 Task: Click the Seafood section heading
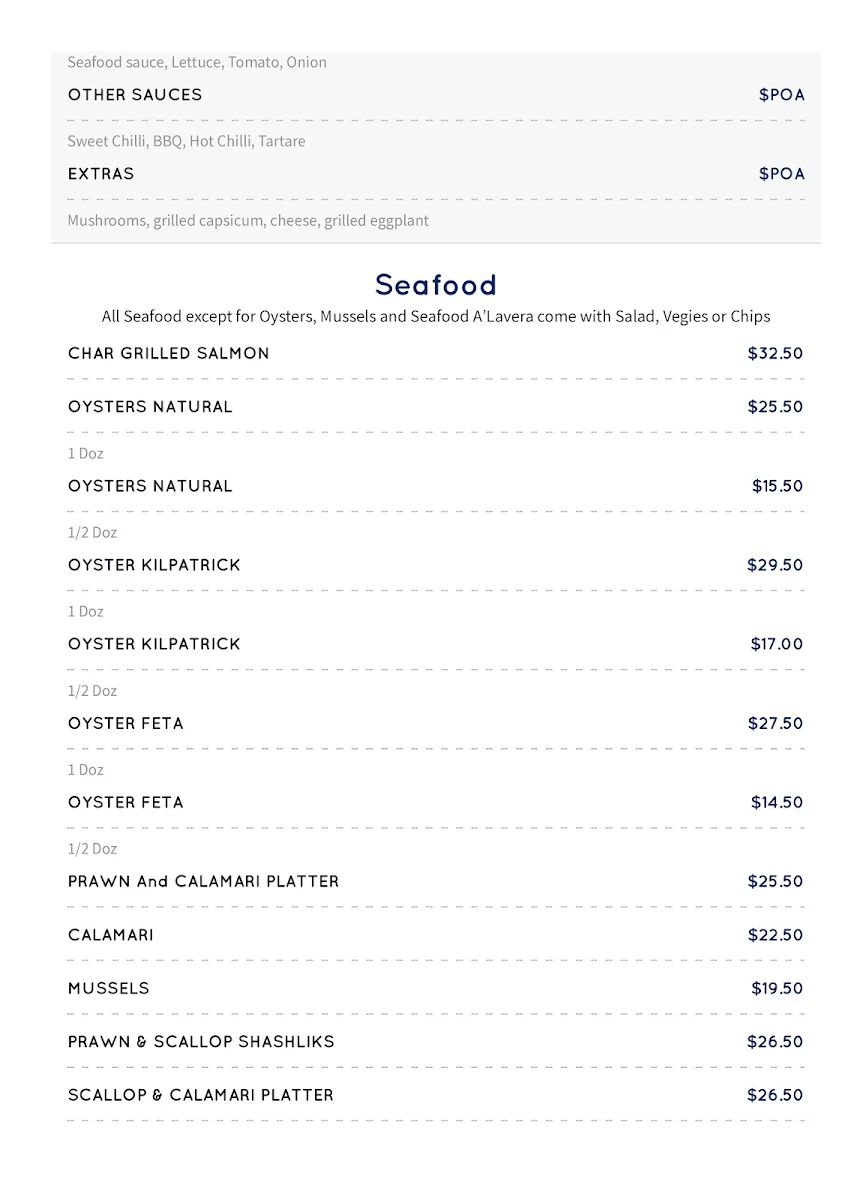coord(436,285)
